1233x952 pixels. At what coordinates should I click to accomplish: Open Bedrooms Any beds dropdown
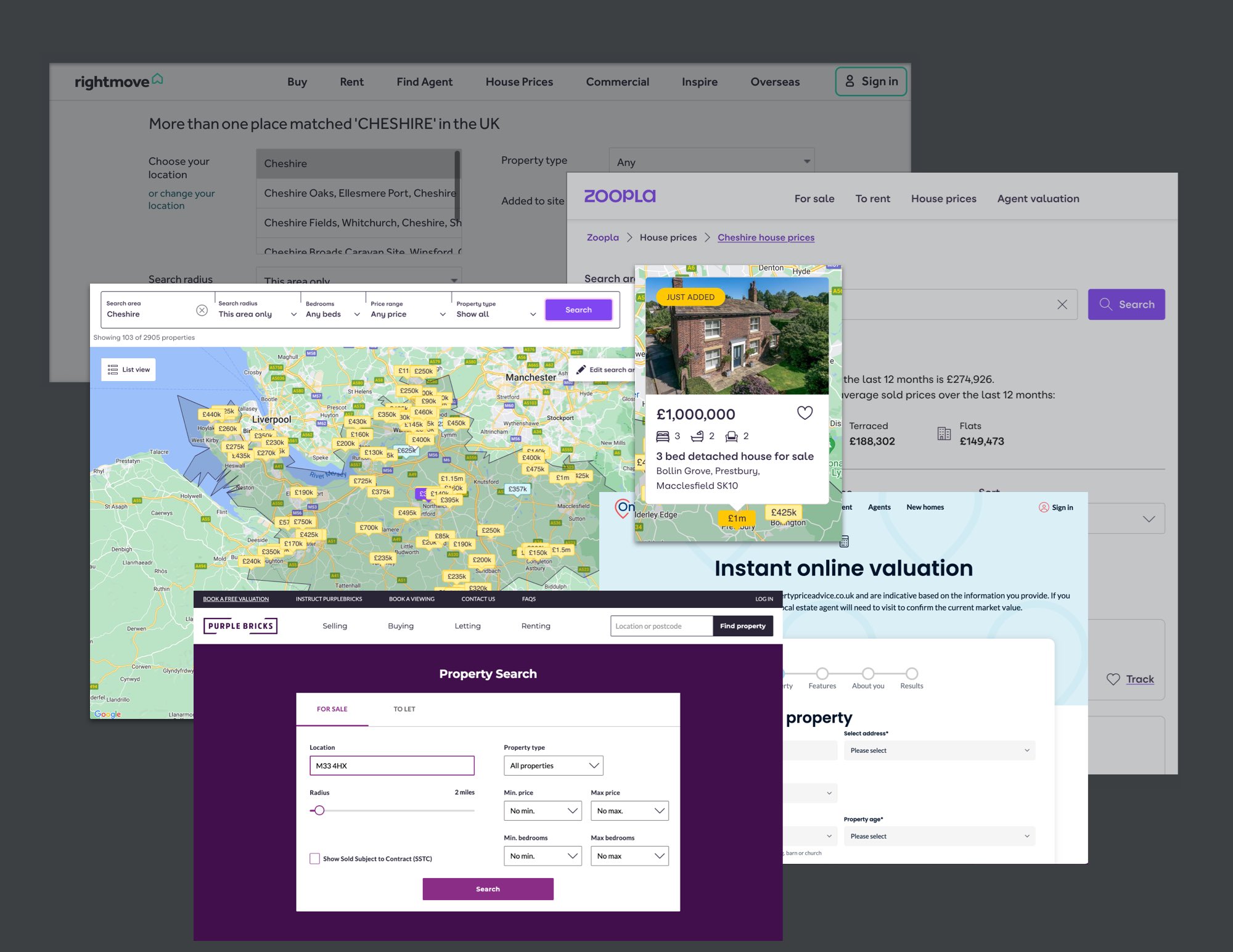point(333,310)
